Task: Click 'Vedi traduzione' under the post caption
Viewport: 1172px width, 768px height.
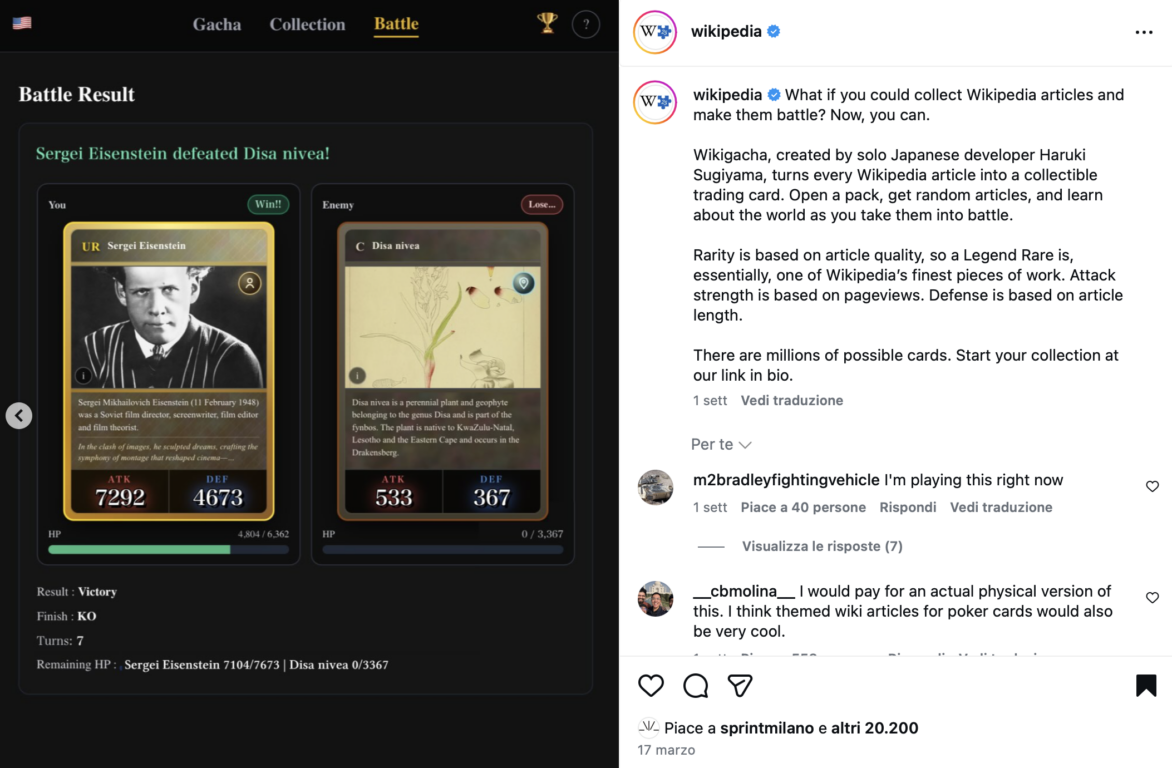Action: pos(792,400)
